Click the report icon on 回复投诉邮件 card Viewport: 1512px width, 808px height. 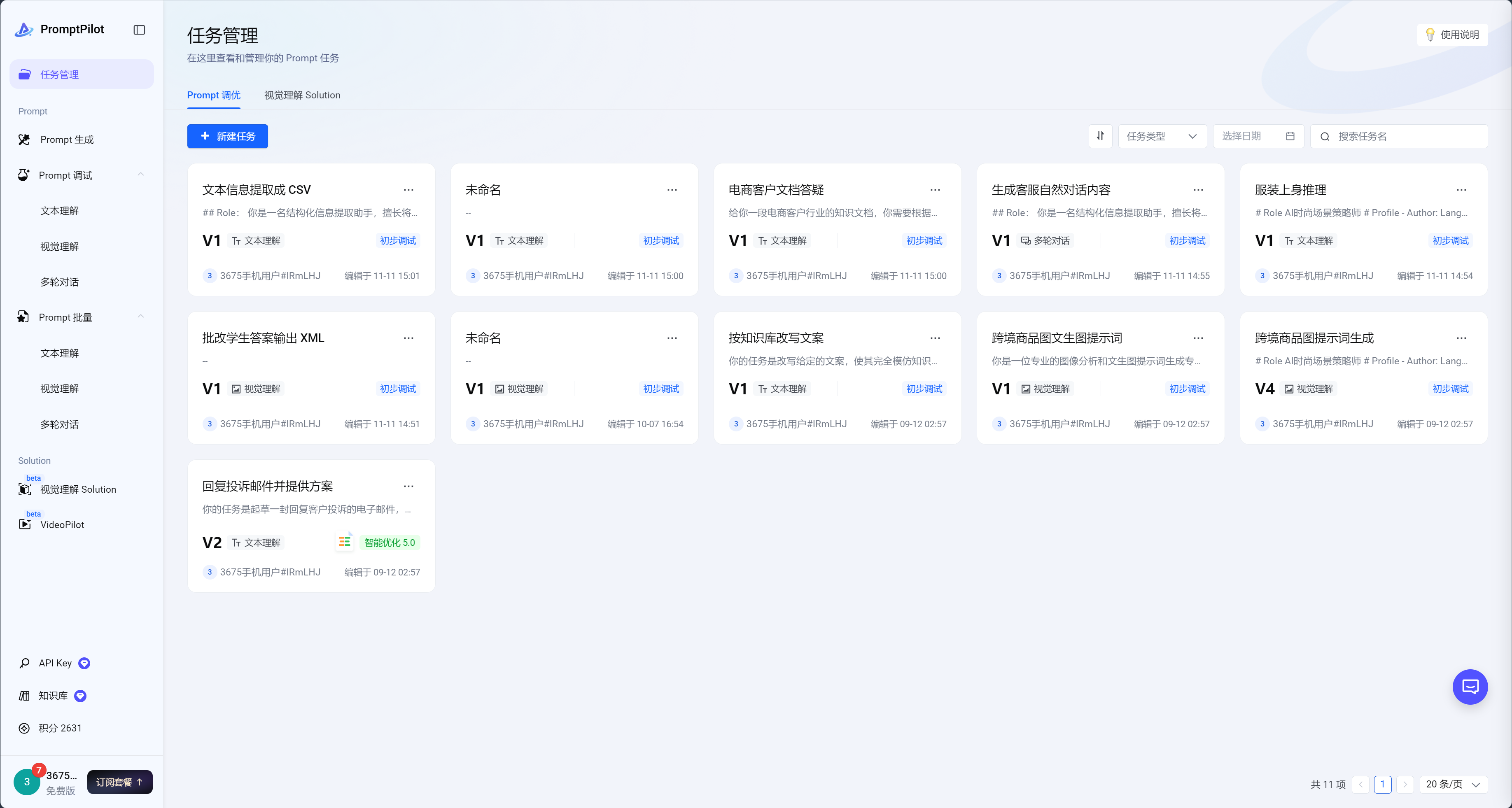[x=345, y=542]
